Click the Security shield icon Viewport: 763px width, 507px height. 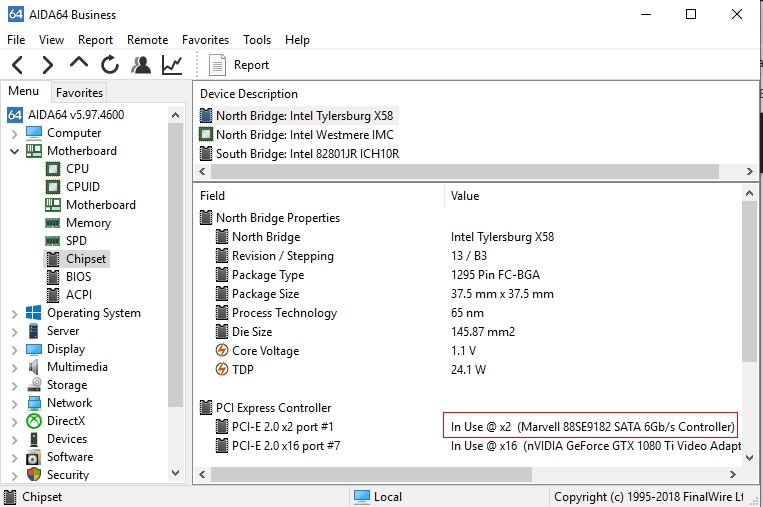pos(34,474)
